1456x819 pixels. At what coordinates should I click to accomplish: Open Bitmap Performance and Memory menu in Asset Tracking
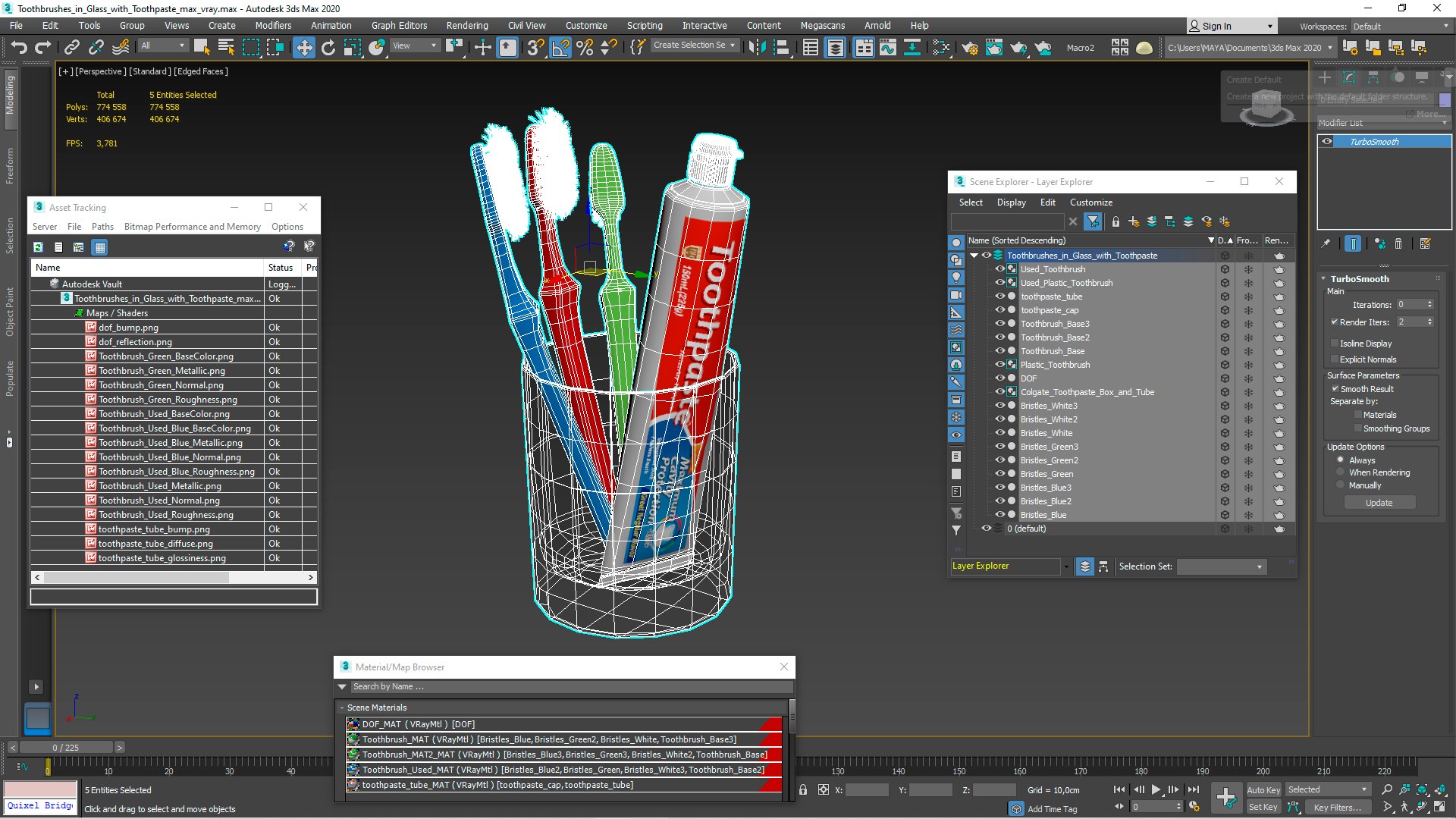(x=193, y=227)
